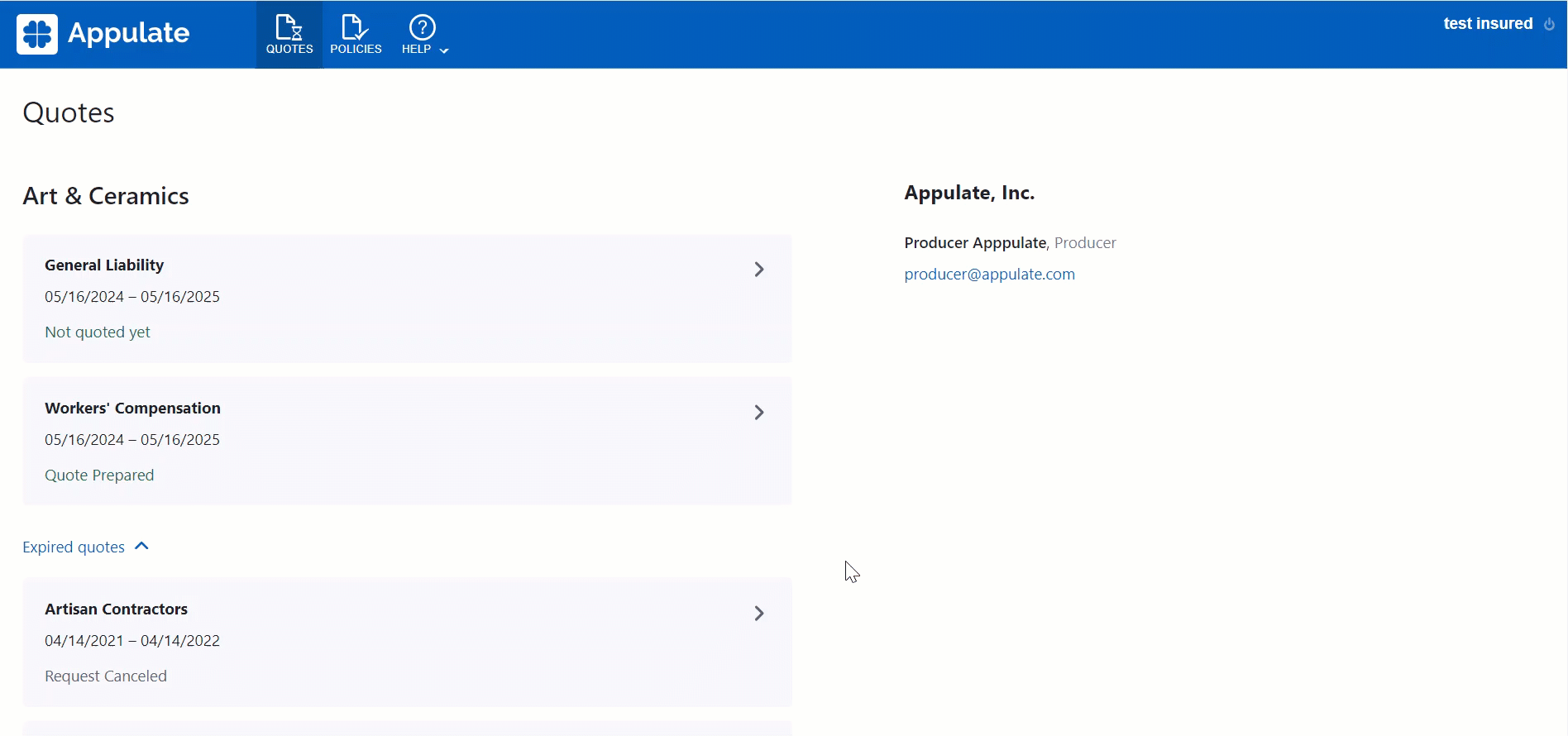Click the Quotes document icon in header
The height and width of the screenshot is (736, 1568).
click(x=289, y=27)
